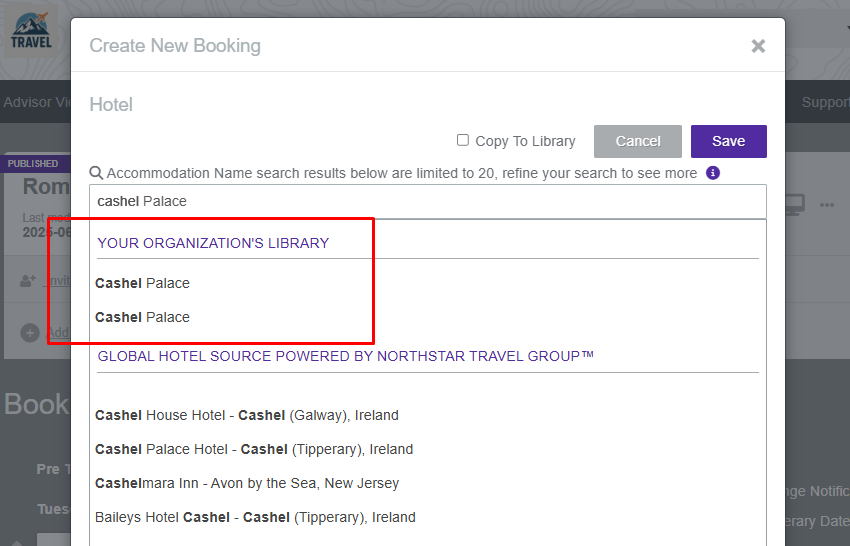Click the plus Add icon in background
This screenshot has width=850, height=546.
30,332
